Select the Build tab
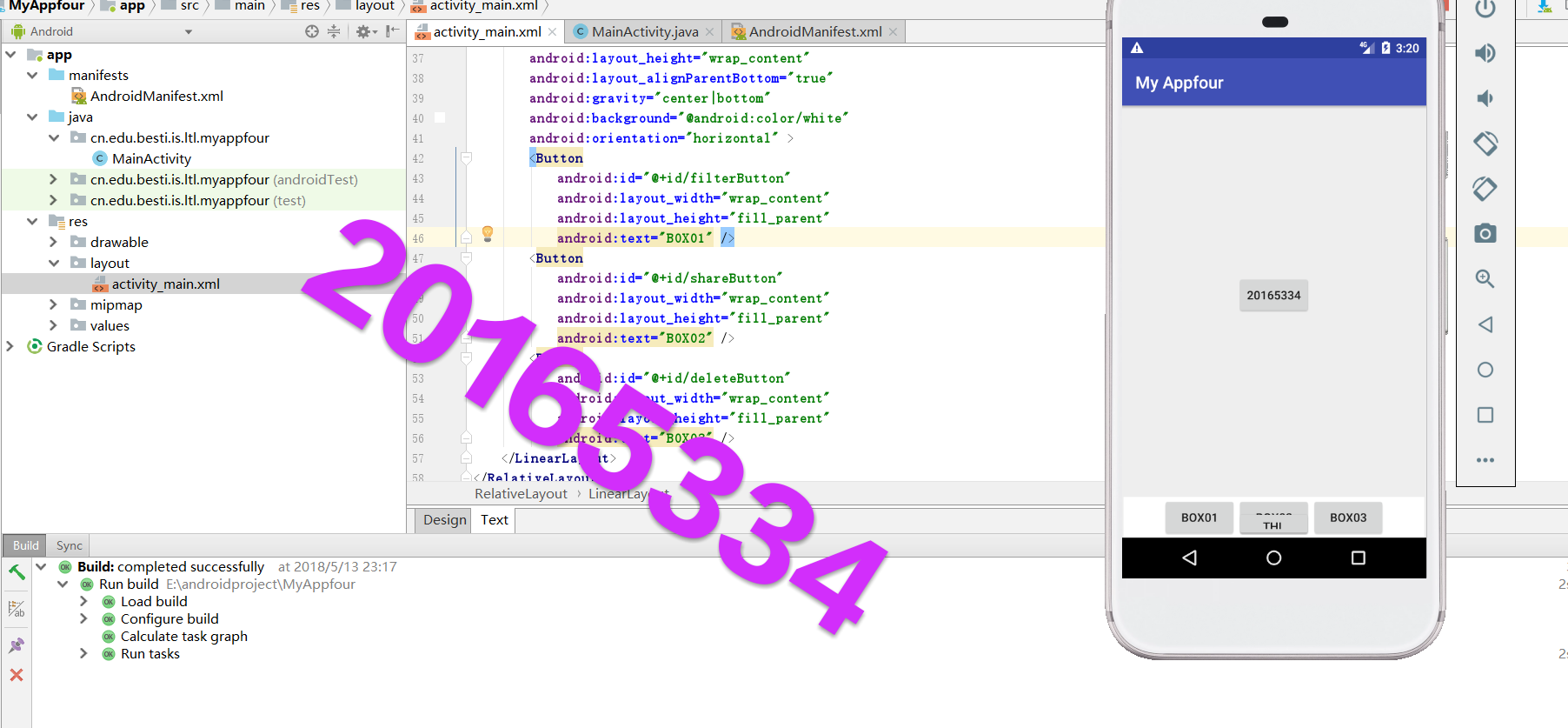 tap(25, 545)
